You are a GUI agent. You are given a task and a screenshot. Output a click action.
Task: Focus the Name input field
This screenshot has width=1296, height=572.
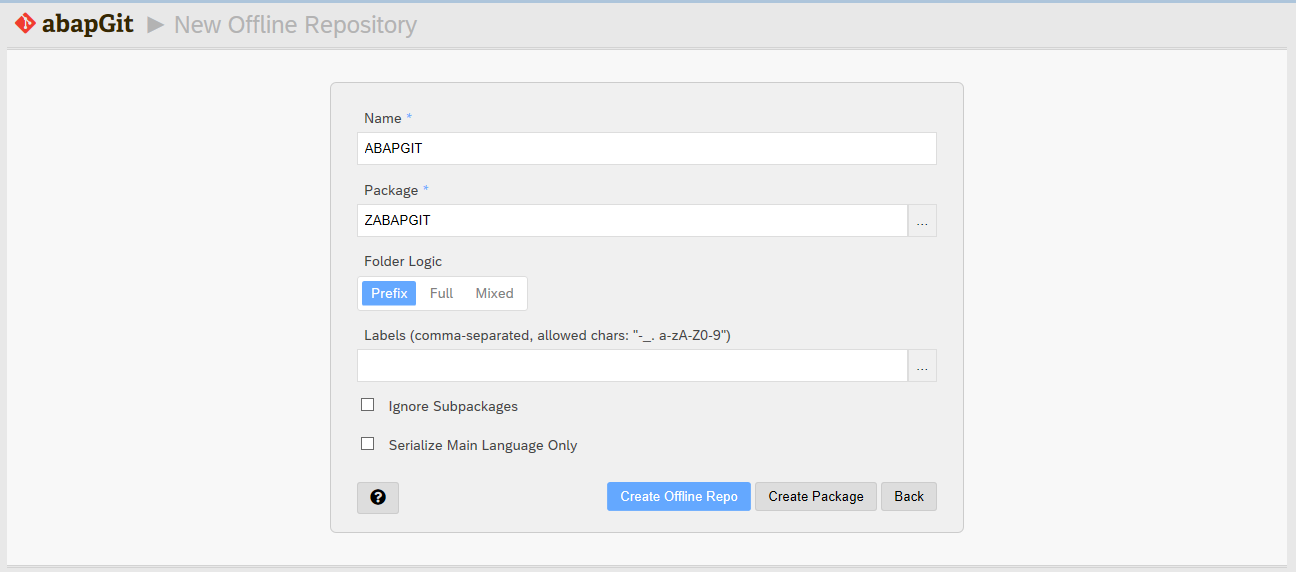click(x=647, y=149)
